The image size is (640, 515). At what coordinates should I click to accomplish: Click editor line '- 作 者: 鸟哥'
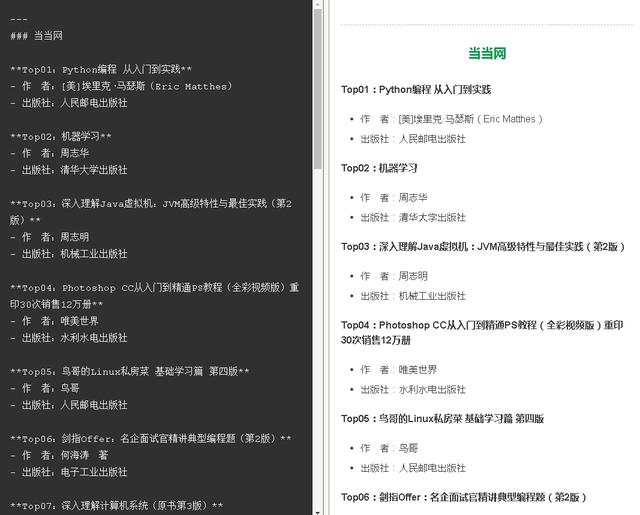click(x=44, y=388)
